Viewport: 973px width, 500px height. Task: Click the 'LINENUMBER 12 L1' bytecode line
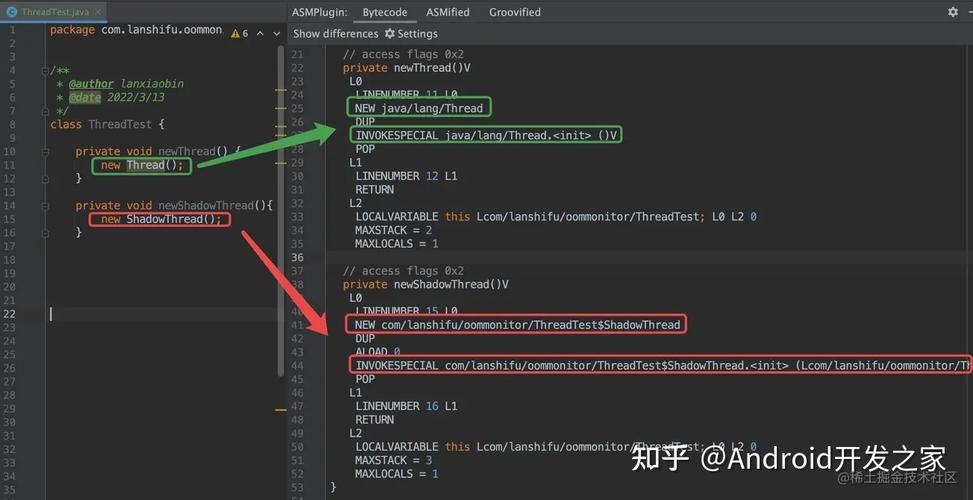406,176
